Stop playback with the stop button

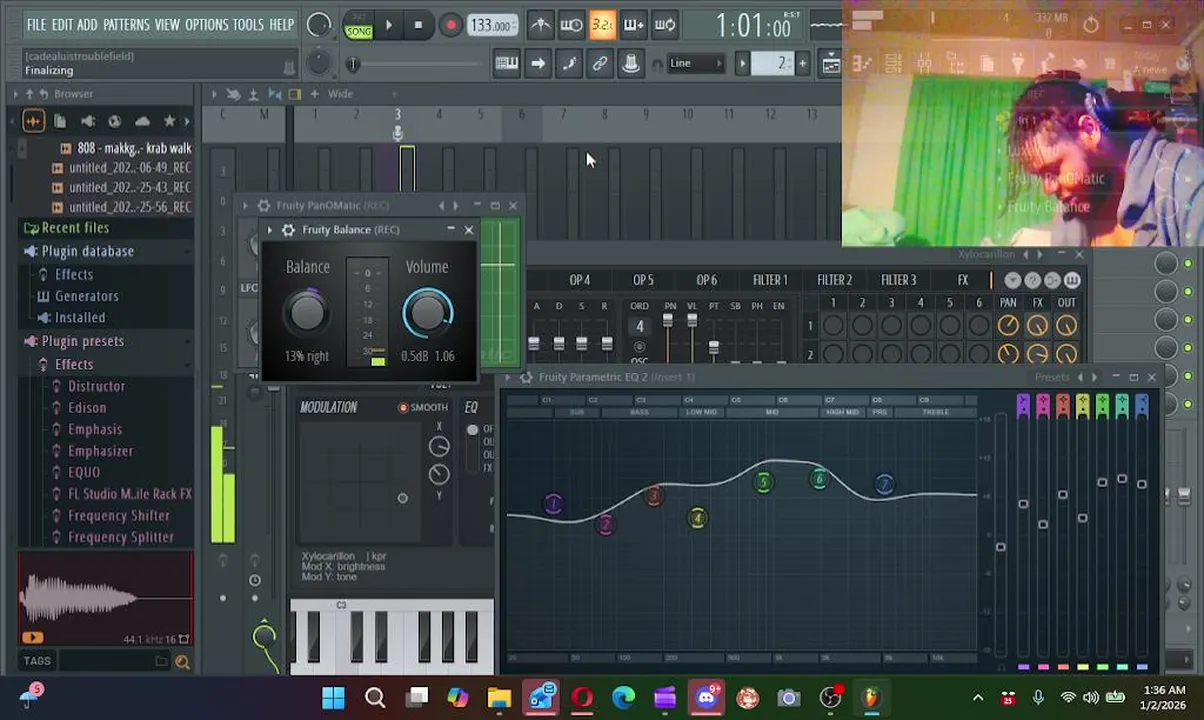[x=418, y=25]
